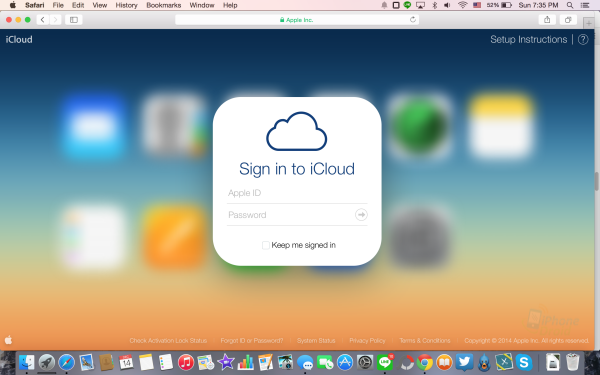Reload the page in Safari
This screenshot has width=600, height=375.
(412, 20)
